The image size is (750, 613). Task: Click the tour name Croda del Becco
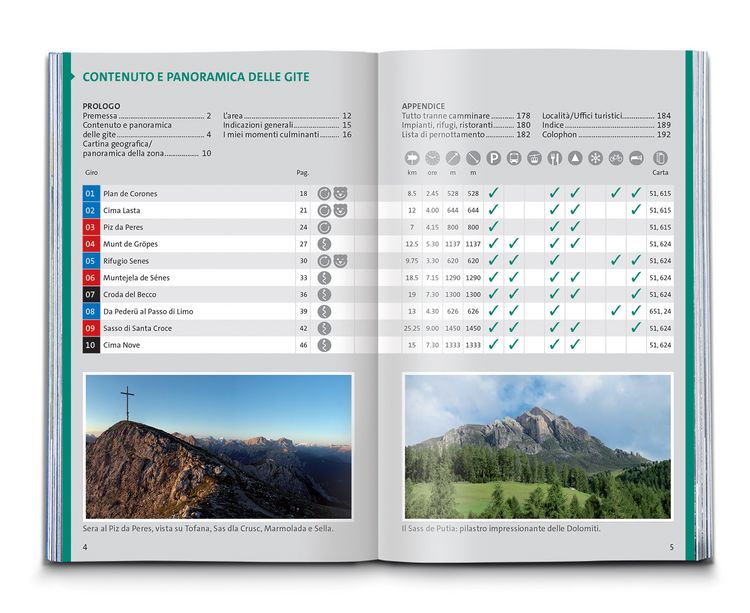click(130, 295)
